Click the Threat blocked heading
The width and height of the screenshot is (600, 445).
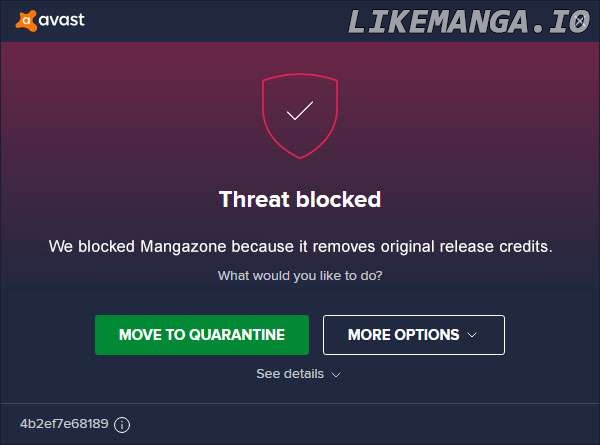pos(300,199)
